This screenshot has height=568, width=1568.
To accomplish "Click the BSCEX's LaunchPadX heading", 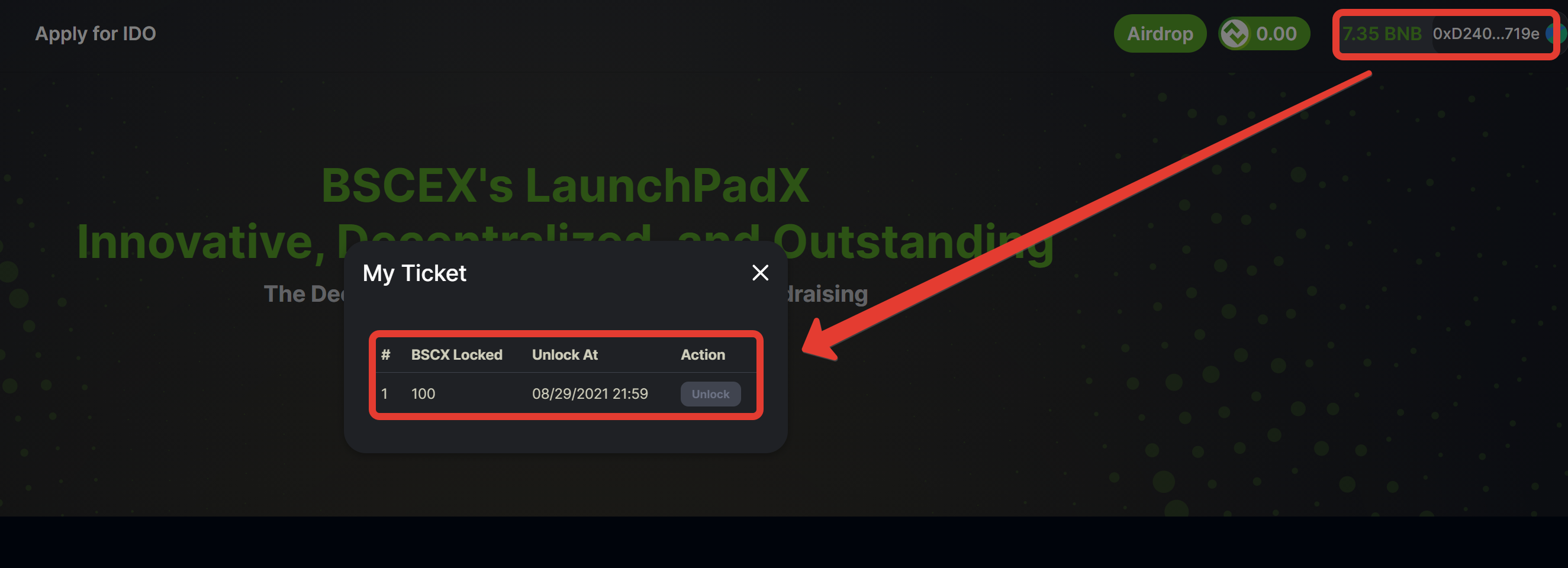I will pyautogui.click(x=565, y=185).
